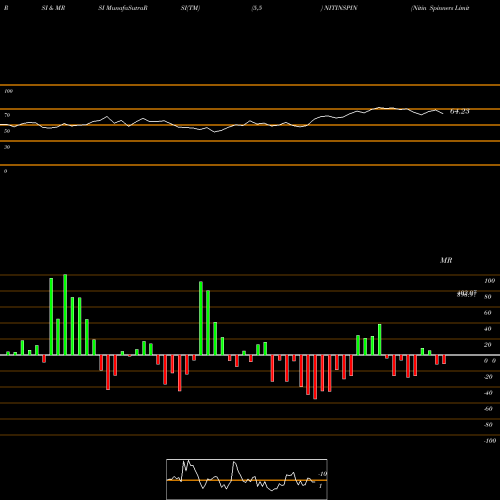Click the MR -40 axis label

click(488, 393)
